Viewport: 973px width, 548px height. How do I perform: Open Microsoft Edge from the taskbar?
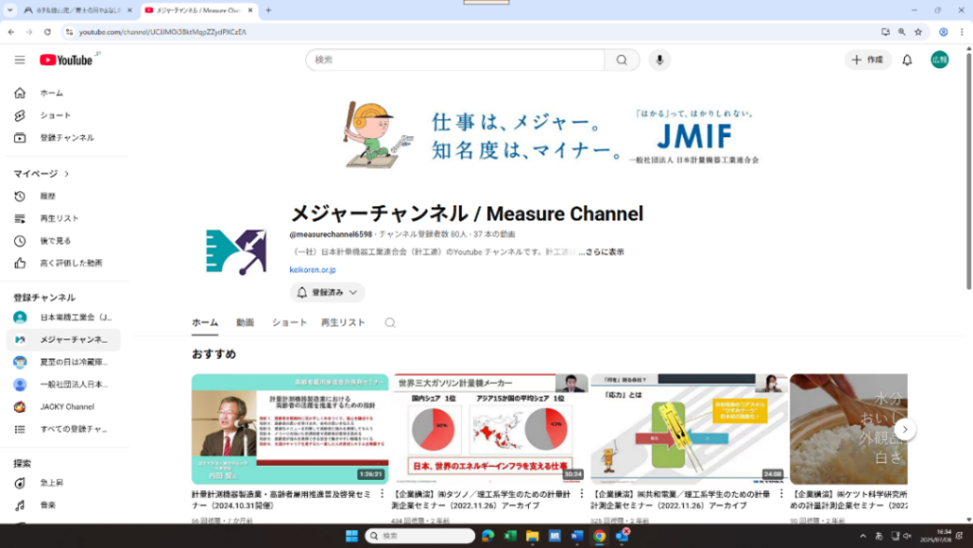tap(488, 536)
